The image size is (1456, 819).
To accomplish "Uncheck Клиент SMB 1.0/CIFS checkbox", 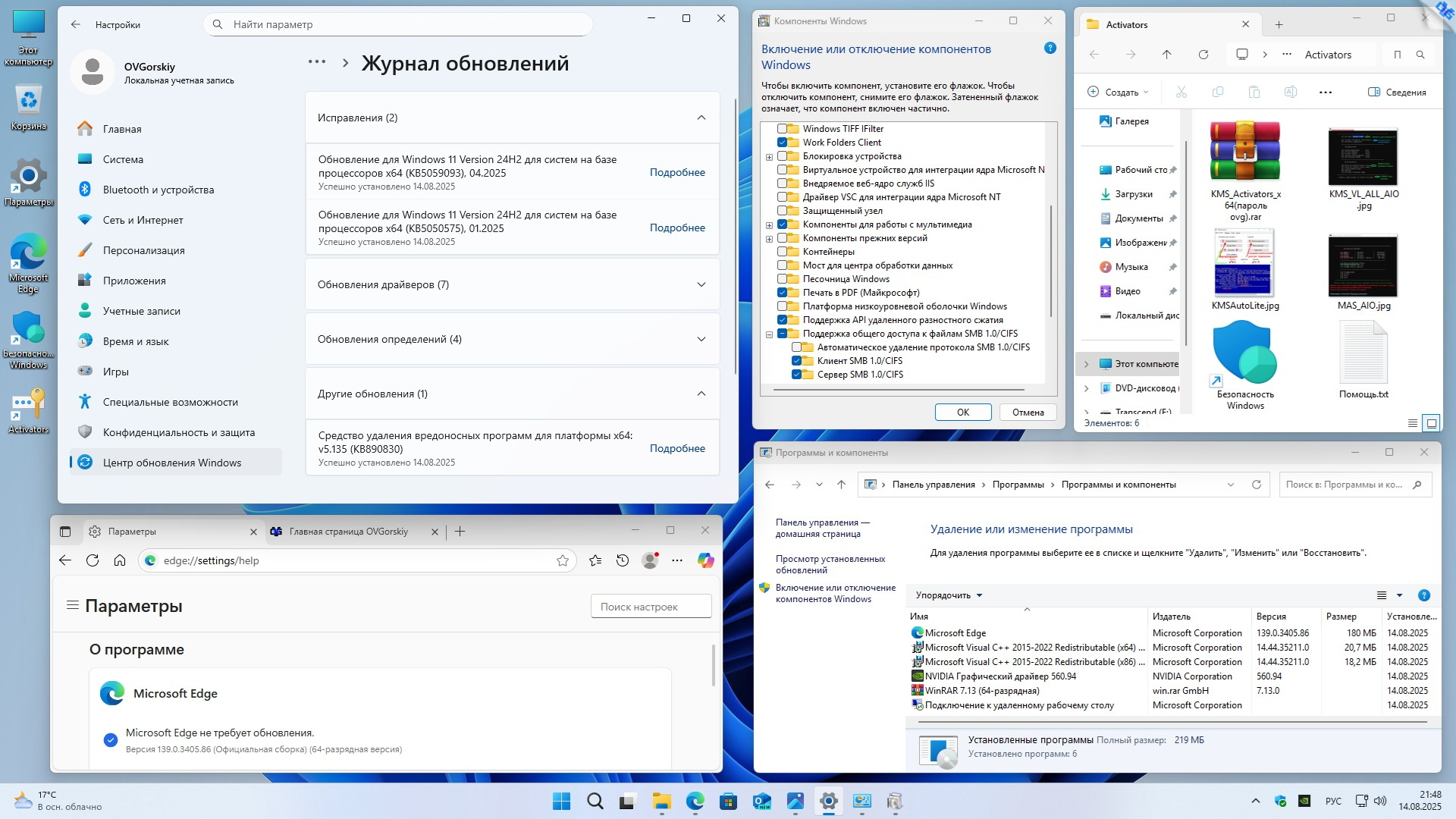I will pos(796,361).
